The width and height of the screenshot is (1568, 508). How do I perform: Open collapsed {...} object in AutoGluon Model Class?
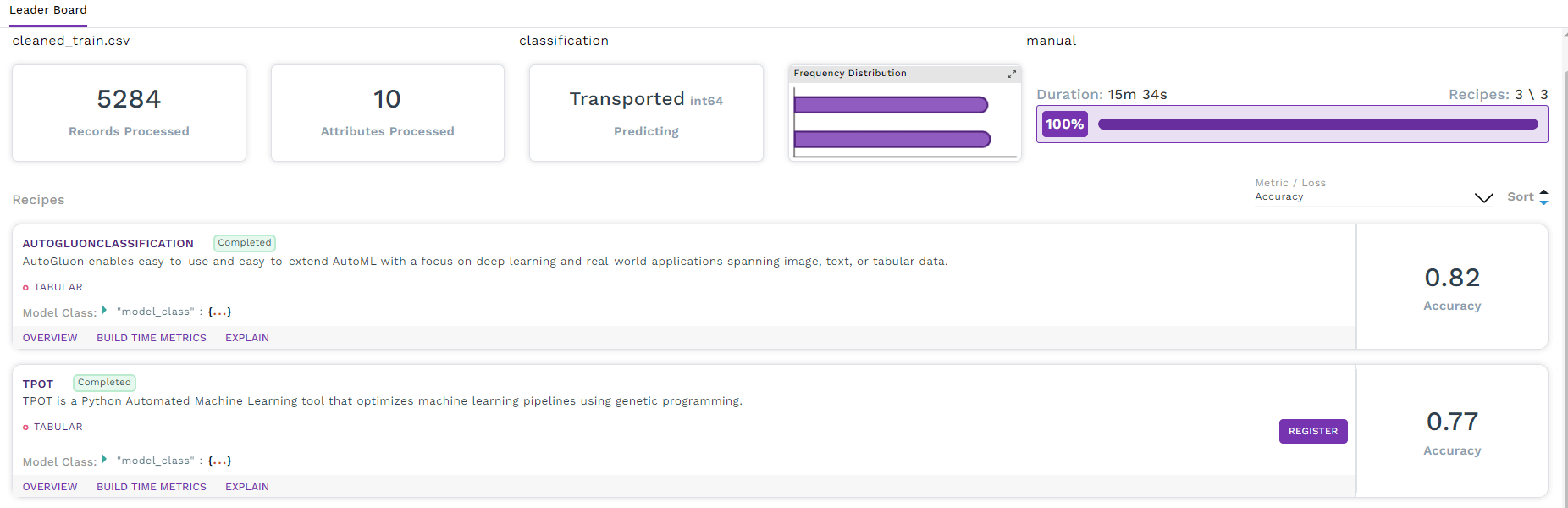[220, 312]
